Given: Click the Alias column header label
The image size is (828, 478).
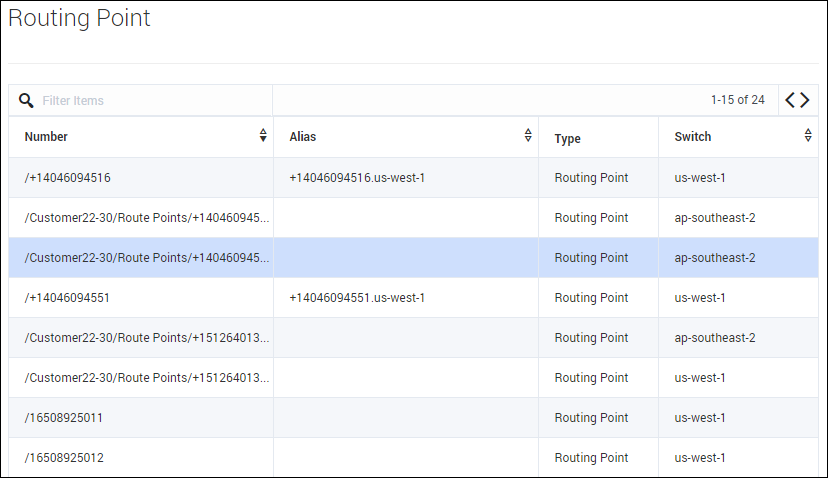Looking at the screenshot, I should click(x=302, y=137).
